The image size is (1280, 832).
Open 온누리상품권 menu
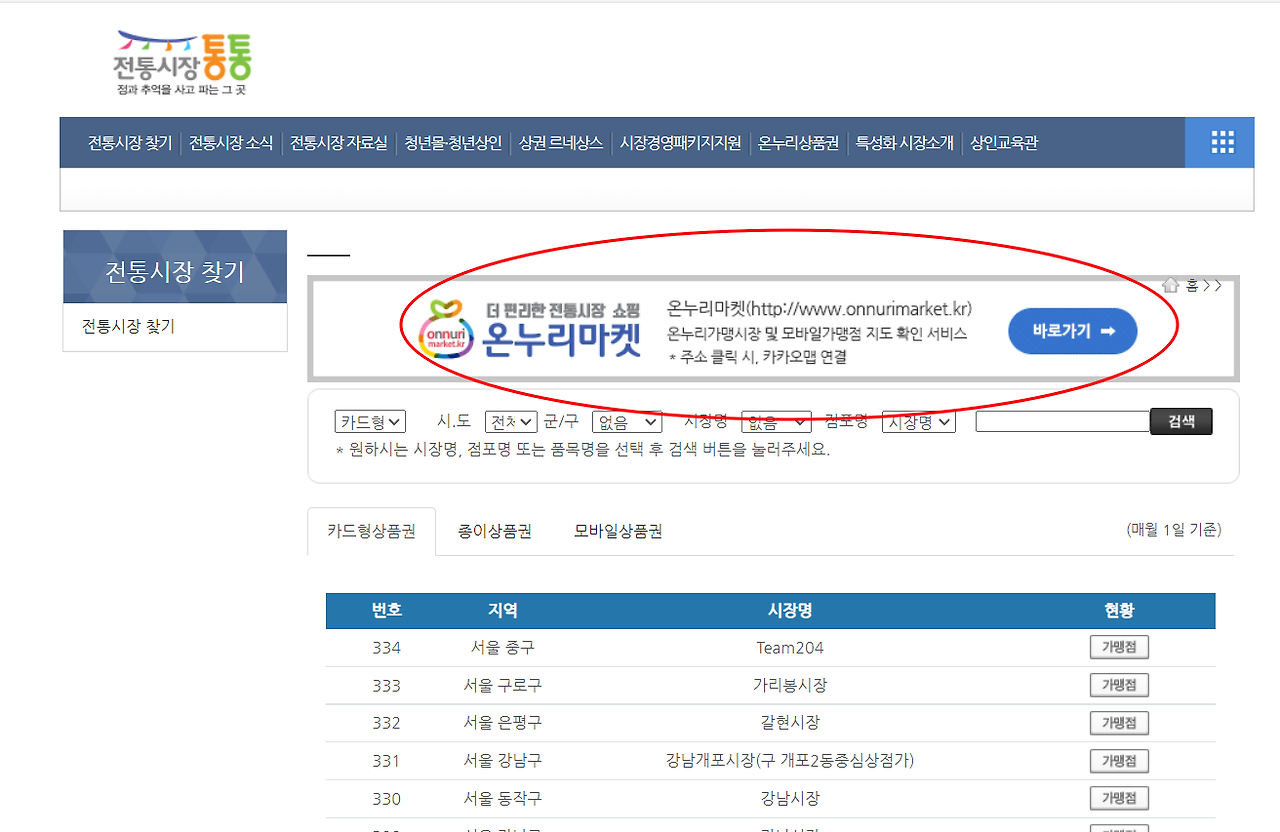(x=798, y=143)
